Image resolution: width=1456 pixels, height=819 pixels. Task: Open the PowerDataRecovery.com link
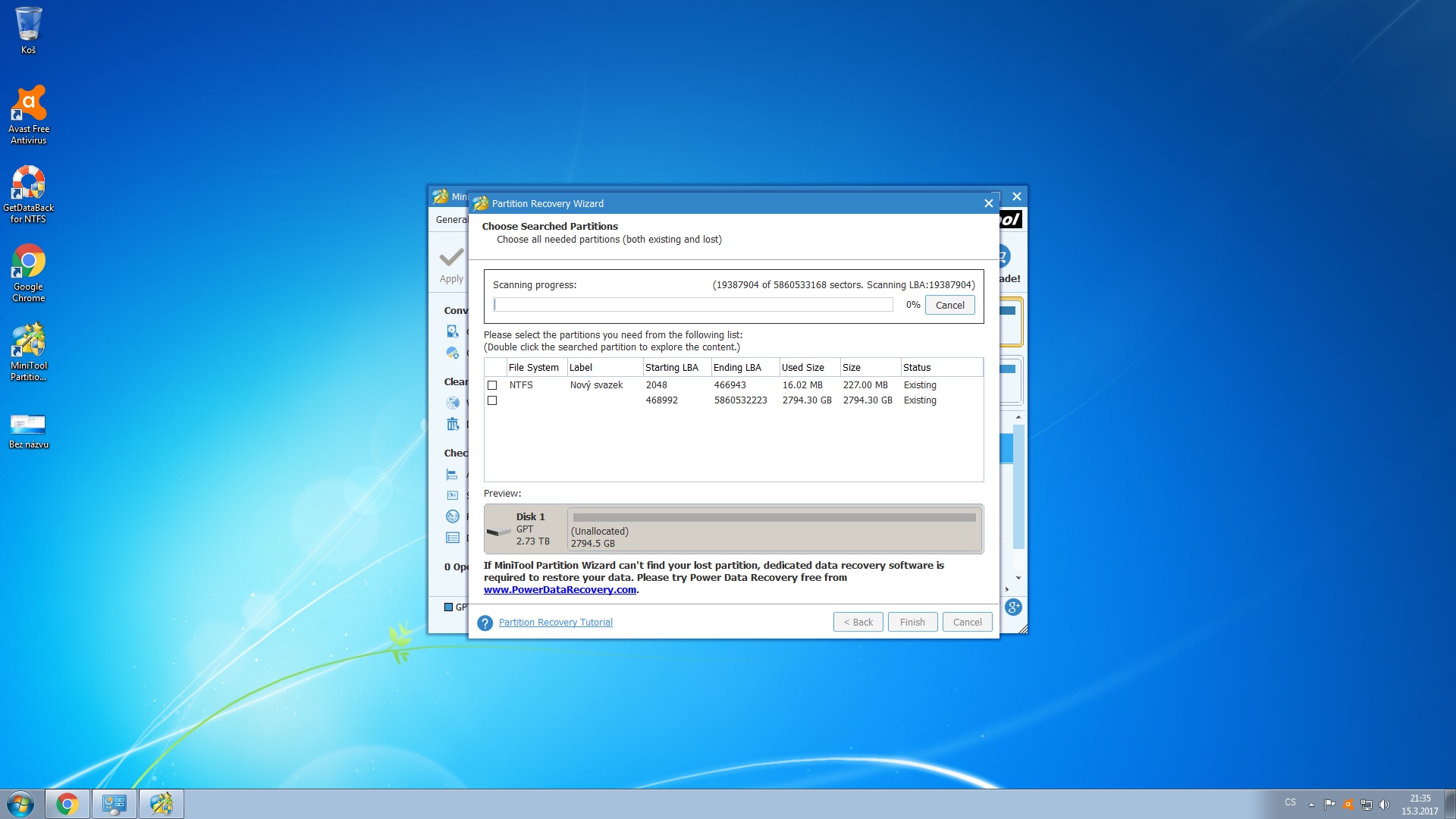pos(560,590)
